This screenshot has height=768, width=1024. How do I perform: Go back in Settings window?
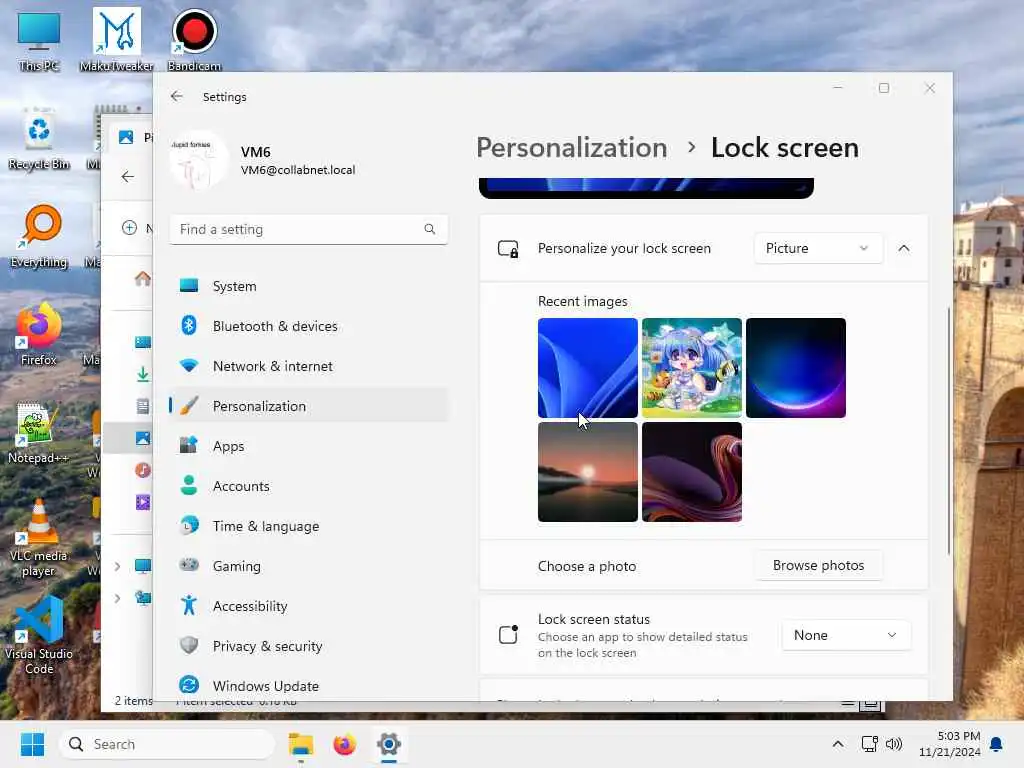click(176, 97)
